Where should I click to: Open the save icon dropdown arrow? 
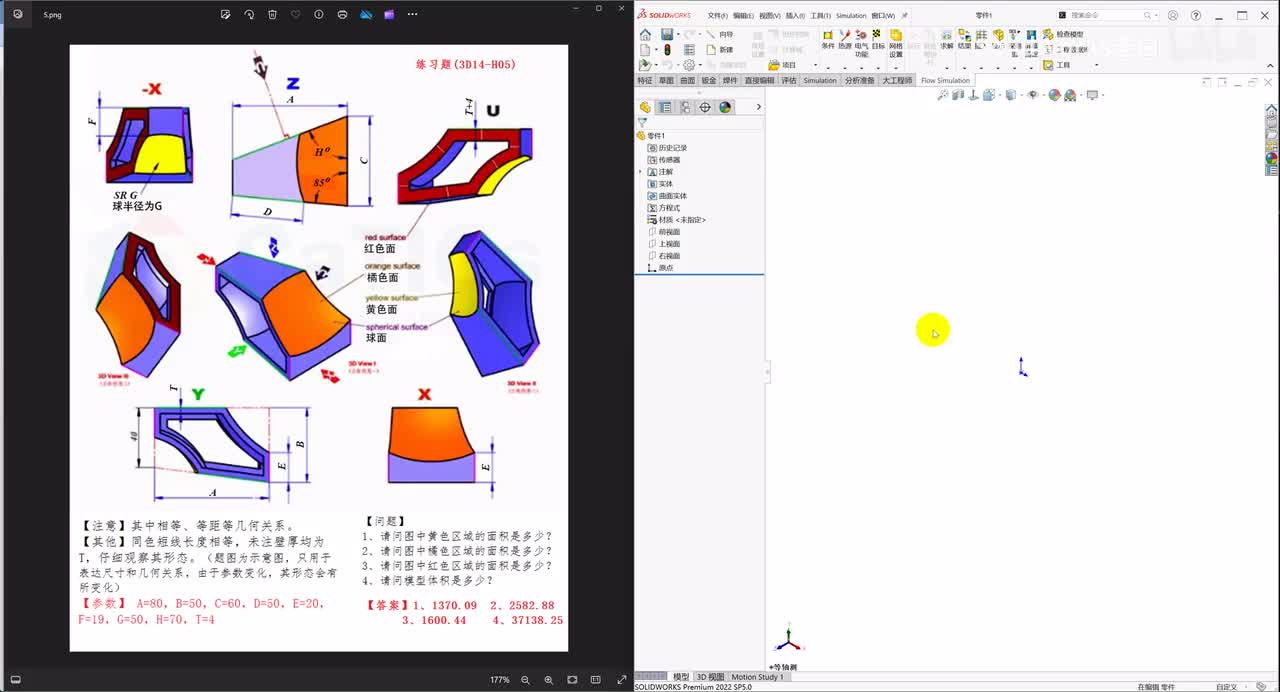(x=677, y=34)
